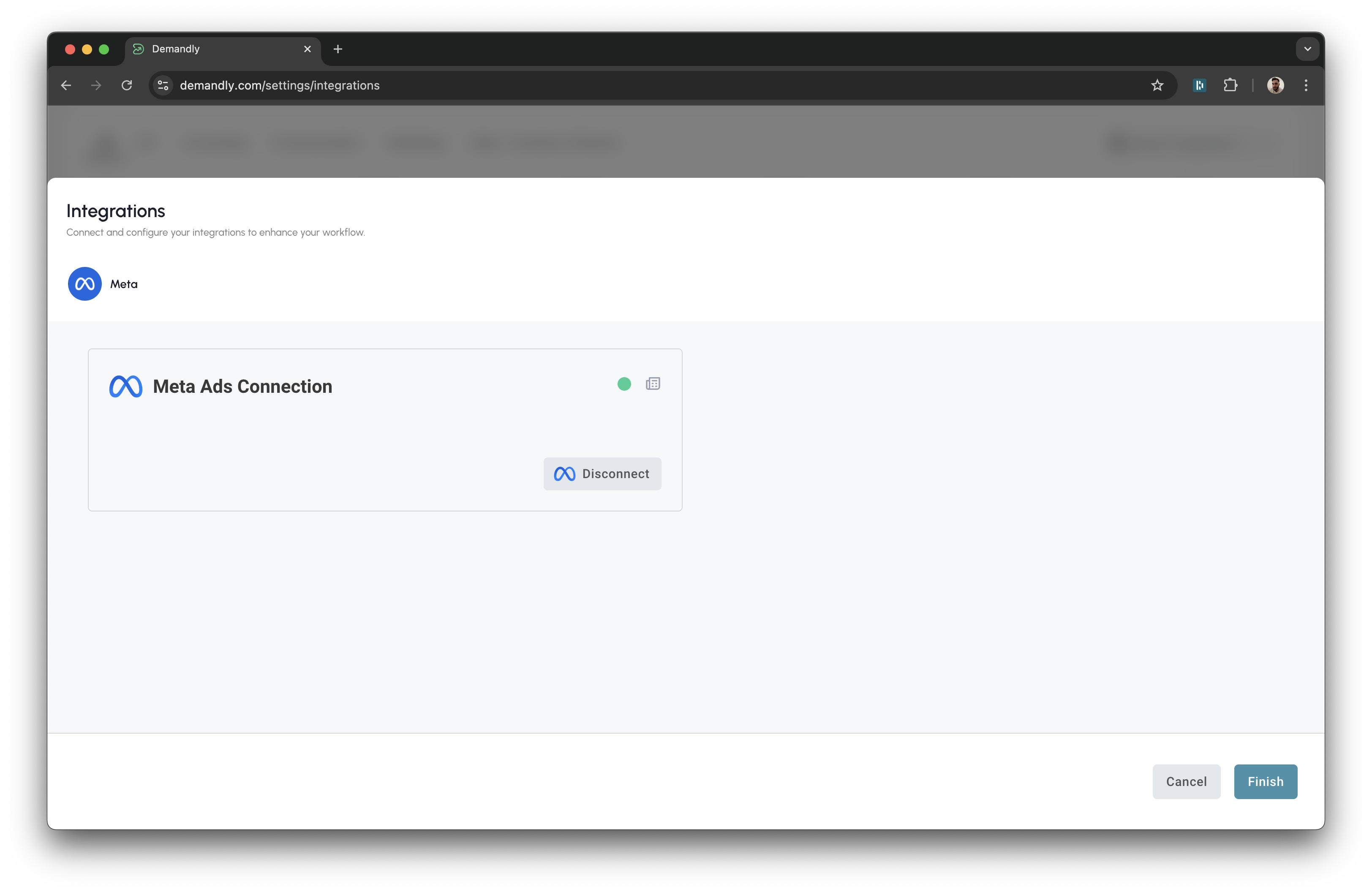Image resolution: width=1372 pixels, height=892 pixels.
Task: Disconnect the Meta Ads Connection
Action: coord(602,473)
